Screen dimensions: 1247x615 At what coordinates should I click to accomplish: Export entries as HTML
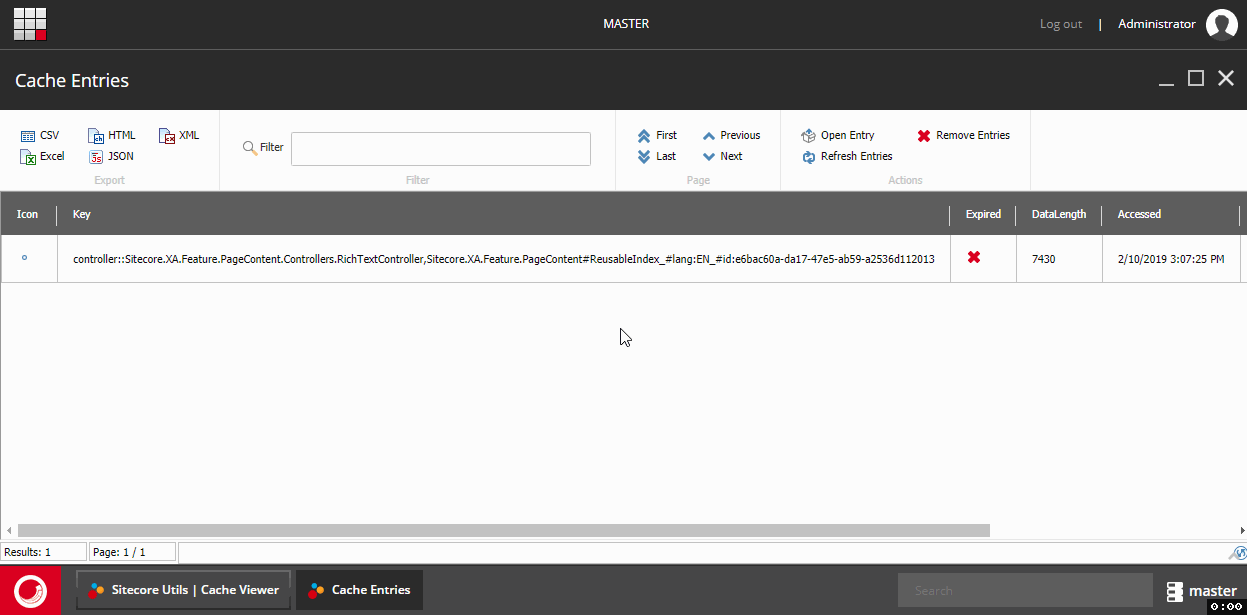(112, 135)
